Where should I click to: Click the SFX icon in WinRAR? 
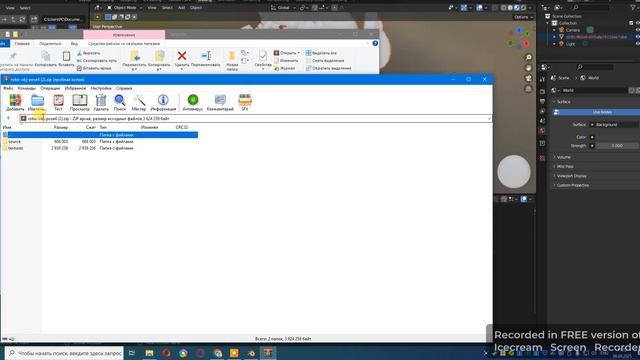coord(245,100)
